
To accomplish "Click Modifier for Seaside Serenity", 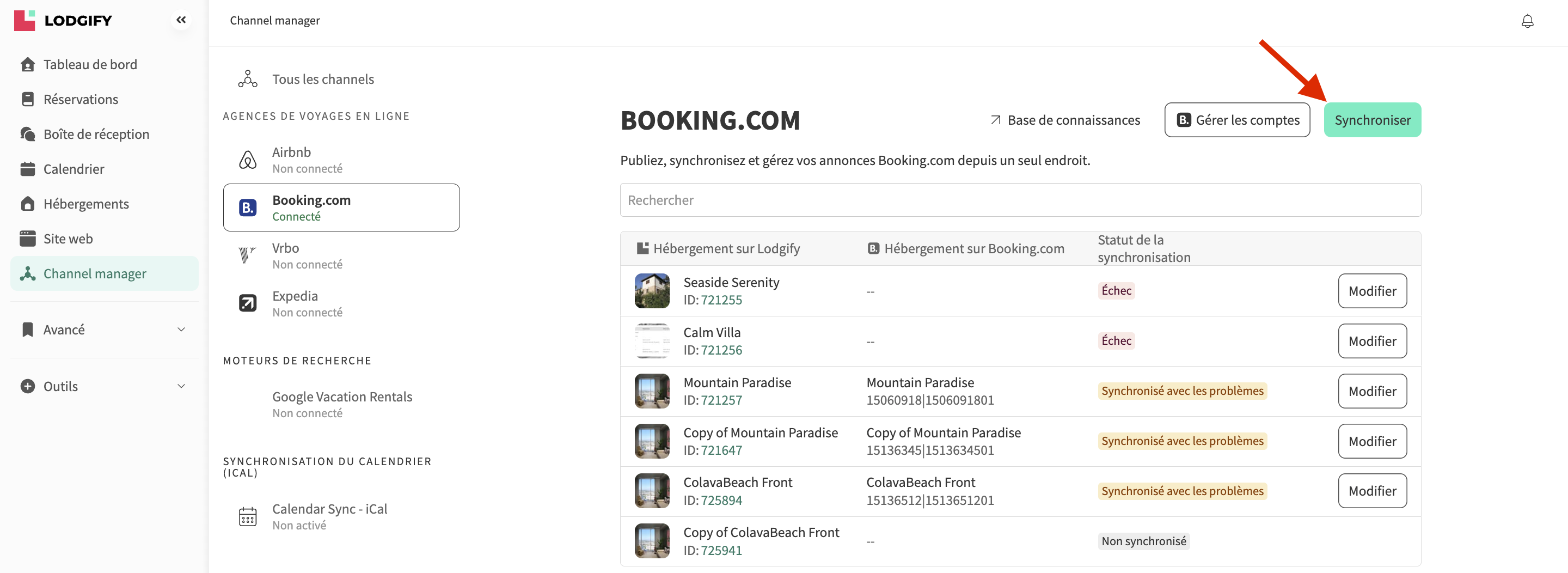I will pos(1371,291).
